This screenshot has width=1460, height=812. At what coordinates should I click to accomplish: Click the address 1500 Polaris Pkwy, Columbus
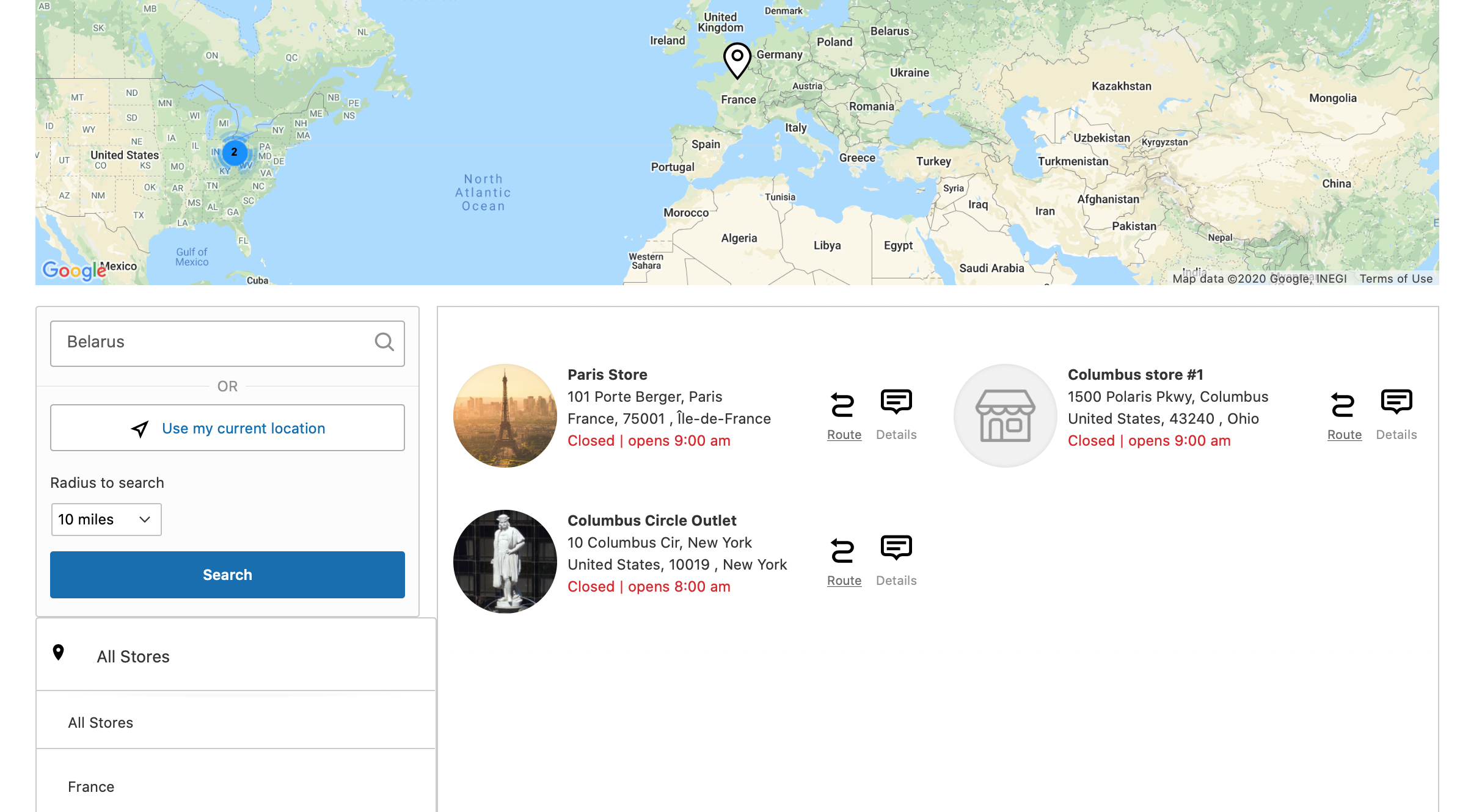pyautogui.click(x=1168, y=397)
